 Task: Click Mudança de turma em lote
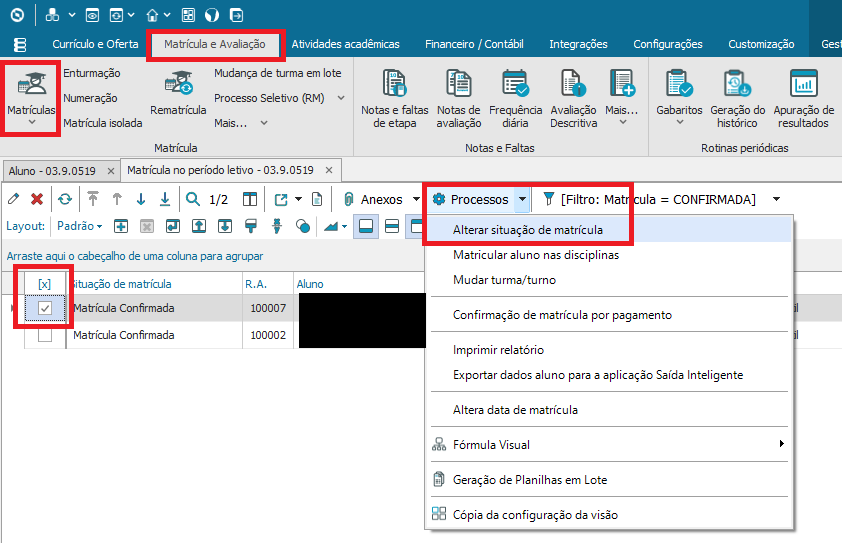(278, 73)
